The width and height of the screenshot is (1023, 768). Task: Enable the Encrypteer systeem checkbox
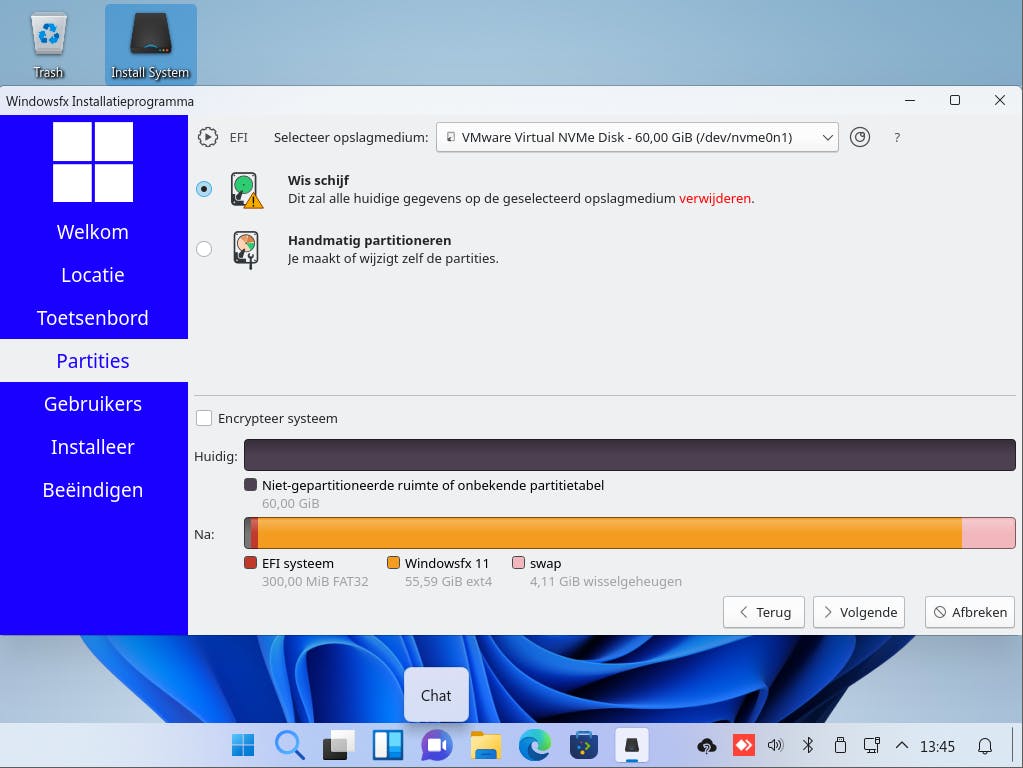click(204, 418)
